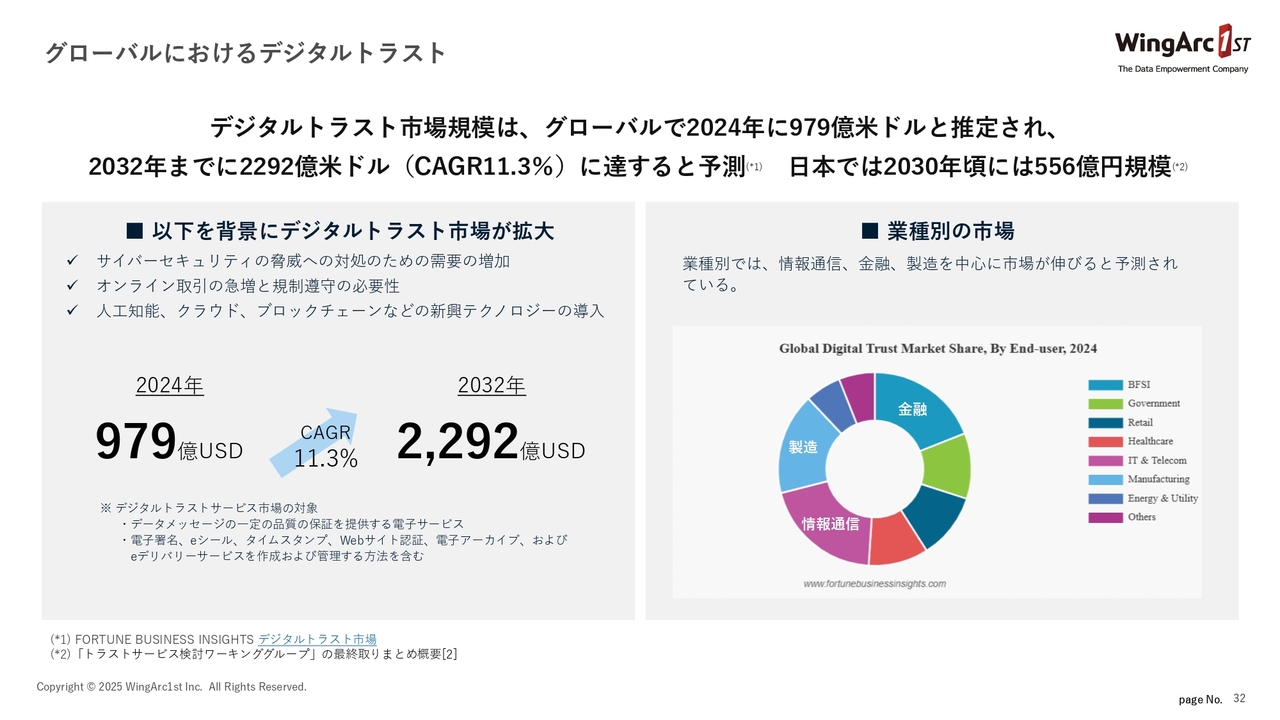The height and width of the screenshot is (720, 1280).
Task: Click the square bullet before 業種別の市場 heading
Action: pyautogui.click(x=869, y=232)
